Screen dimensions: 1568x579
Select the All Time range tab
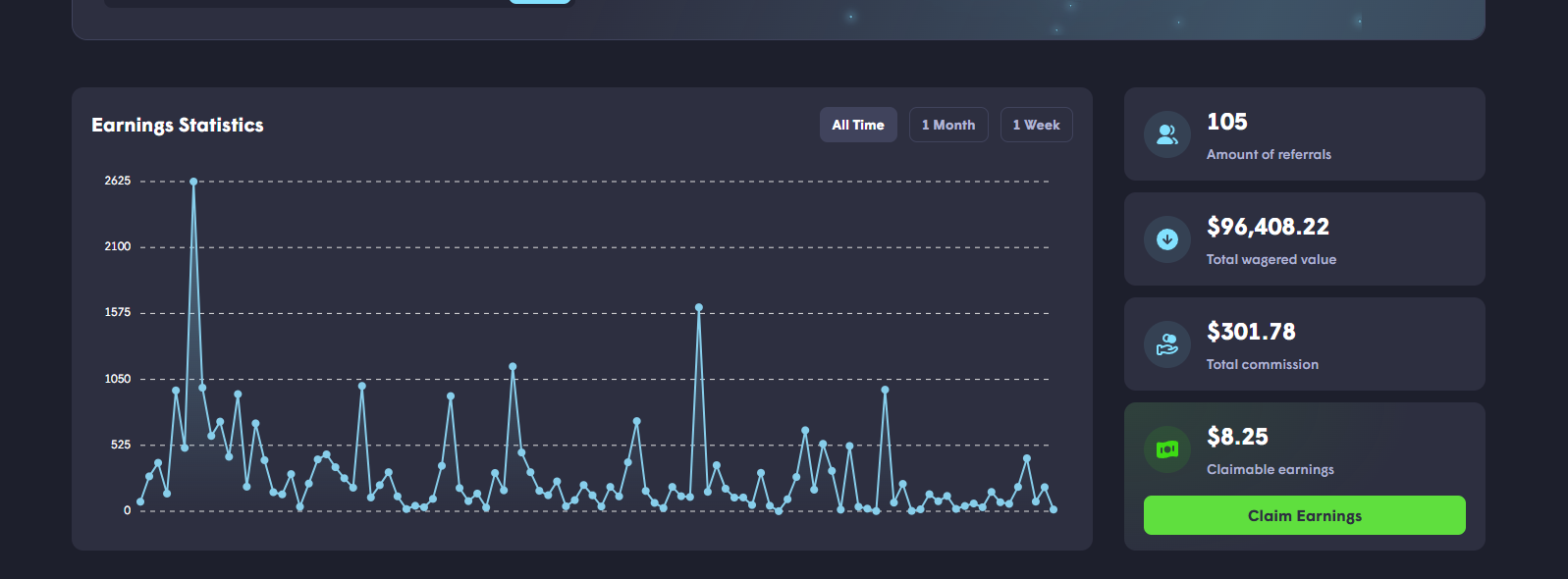(858, 125)
